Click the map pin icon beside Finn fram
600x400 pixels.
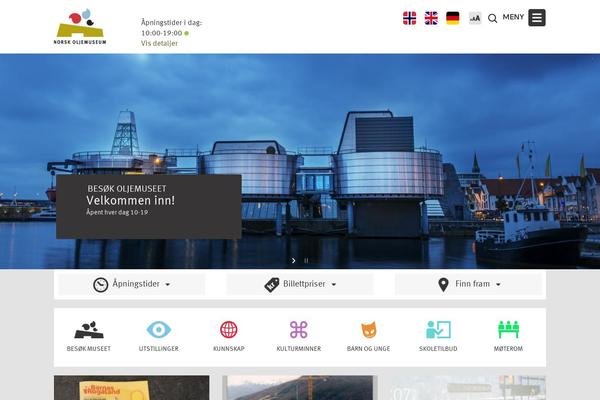pyautogui.click(x=443, y=285)
